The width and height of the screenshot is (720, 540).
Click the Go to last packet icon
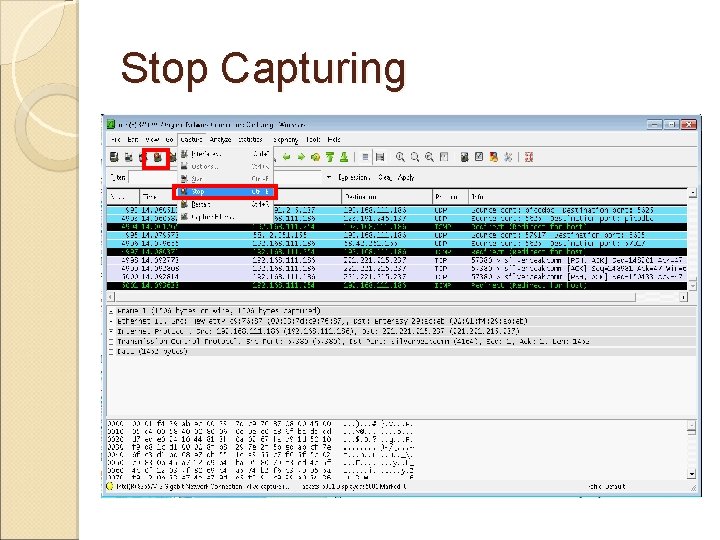click(x=344, y=157)
